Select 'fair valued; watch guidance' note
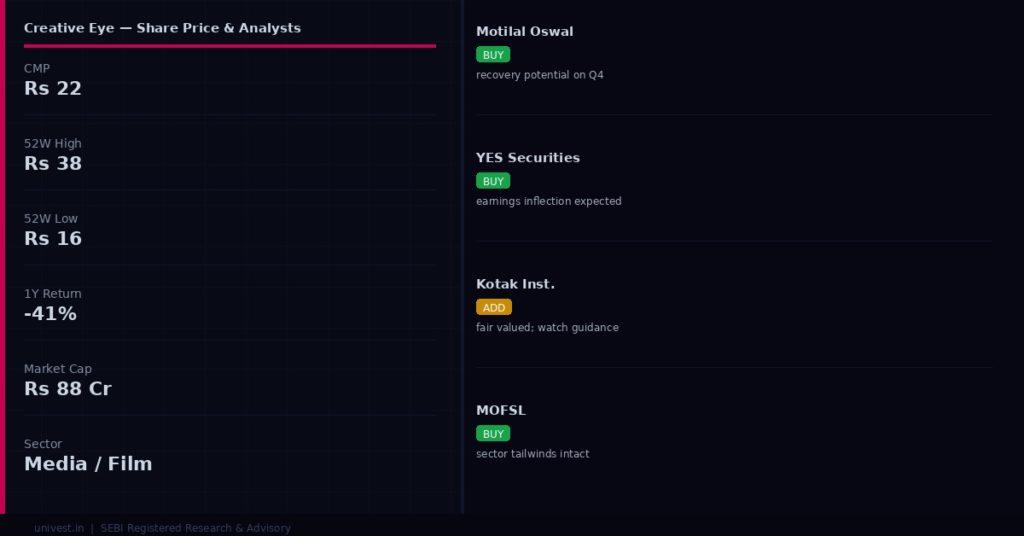The width and height of the screenshot is (1024, 536). point(547,328)
